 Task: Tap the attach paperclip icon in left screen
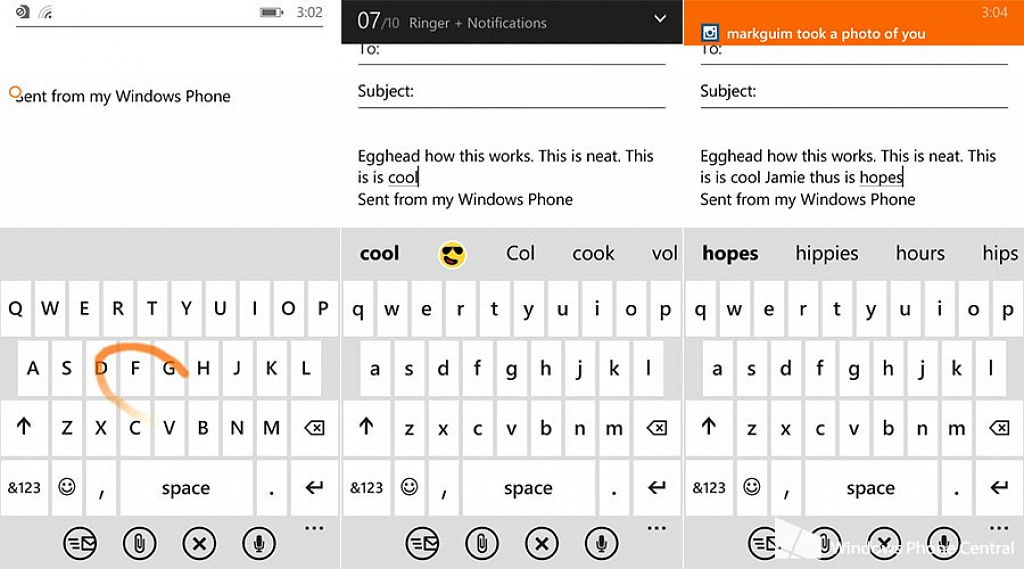point(139,544)
